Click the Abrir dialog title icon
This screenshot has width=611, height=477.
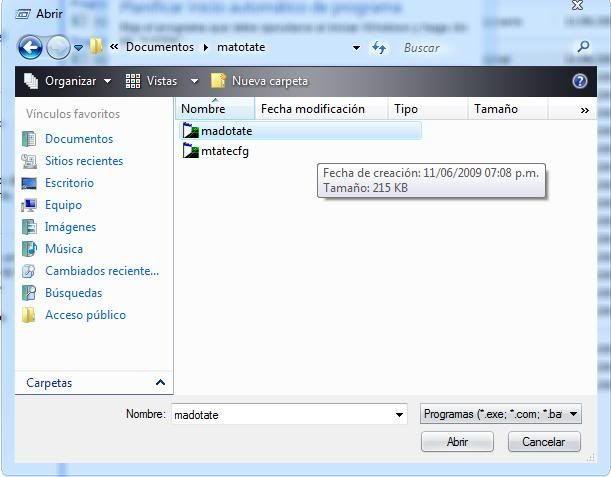tap(23, 14)
